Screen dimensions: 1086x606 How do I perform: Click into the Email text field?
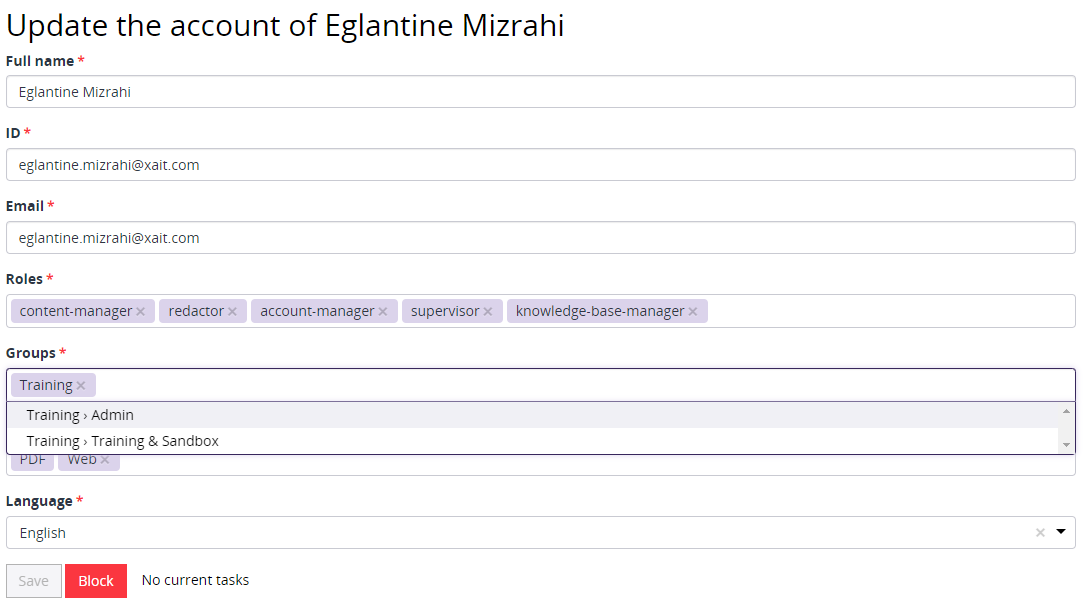[x=540, y=238]
